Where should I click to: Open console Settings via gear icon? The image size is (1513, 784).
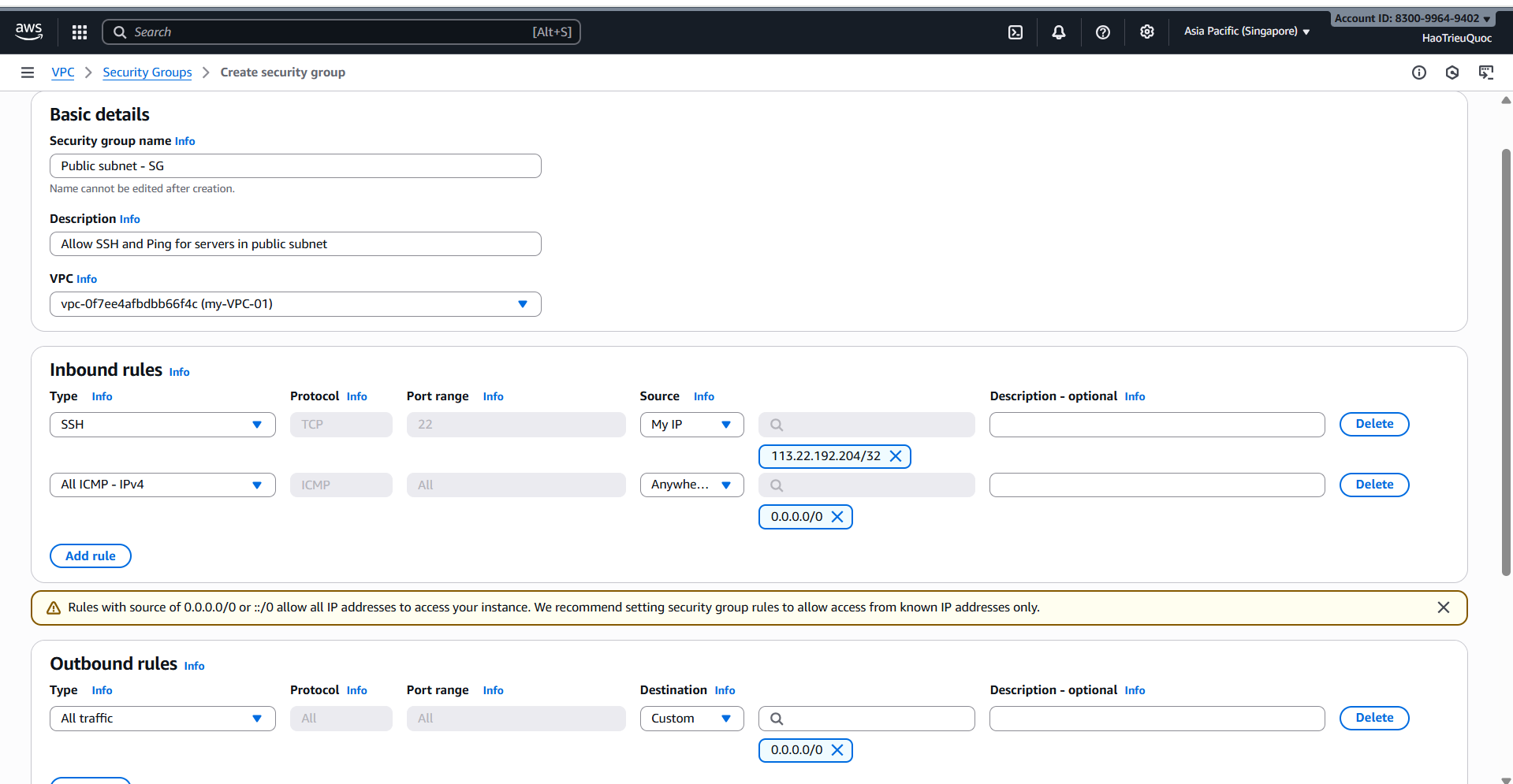pyautogui.click(x=1146, y=32)
